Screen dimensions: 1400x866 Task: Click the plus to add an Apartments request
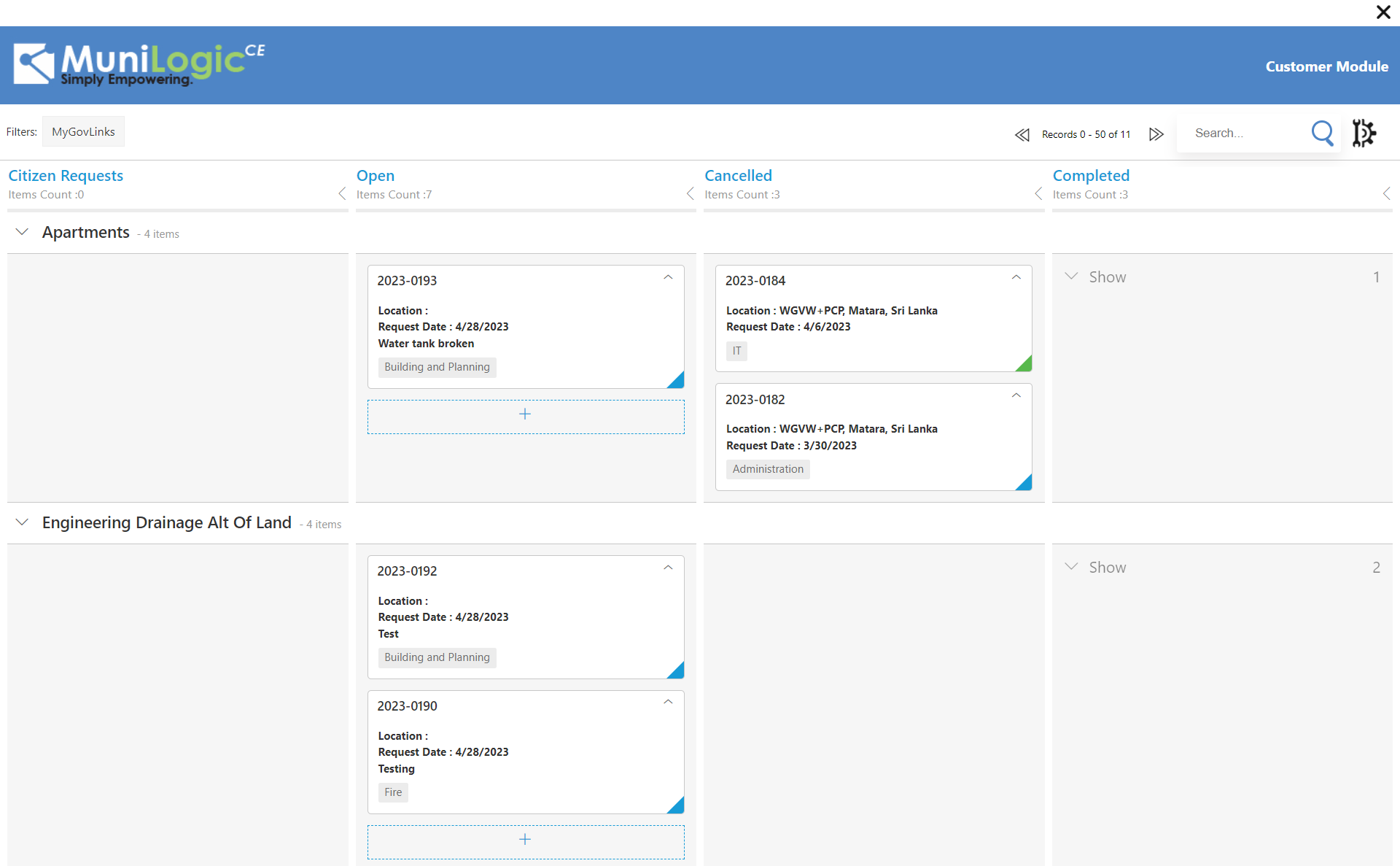tap(526, 416)
